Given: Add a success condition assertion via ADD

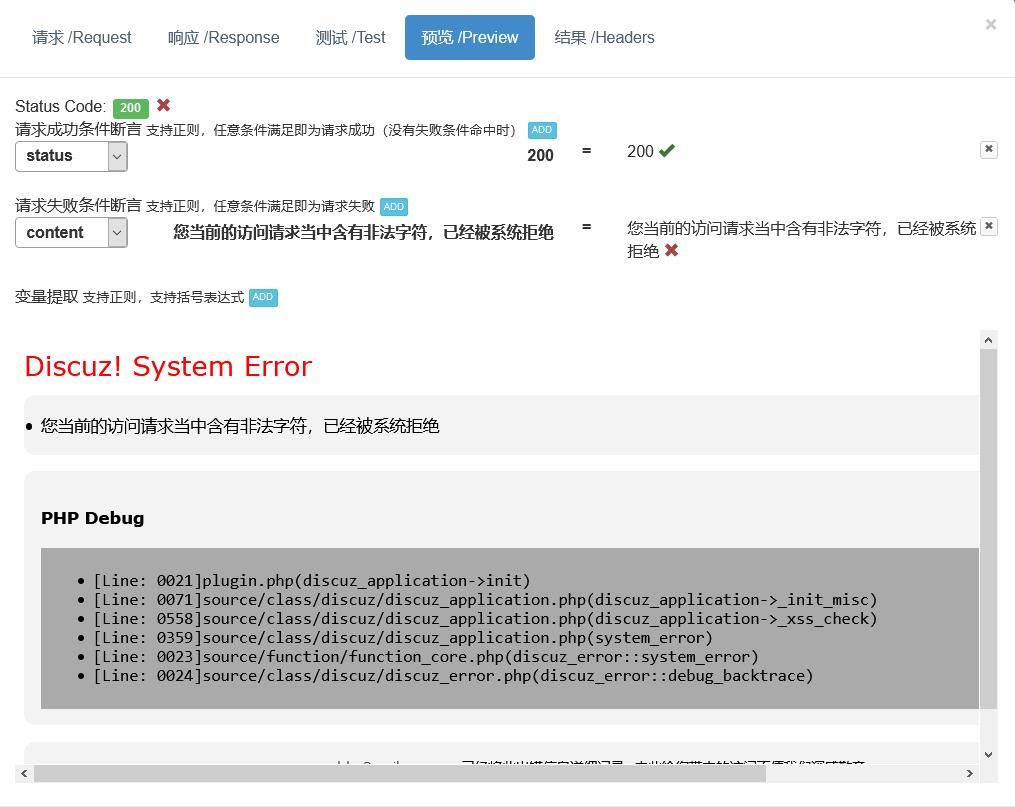Looking at the screenshot, I should click(x=542, y=130).
